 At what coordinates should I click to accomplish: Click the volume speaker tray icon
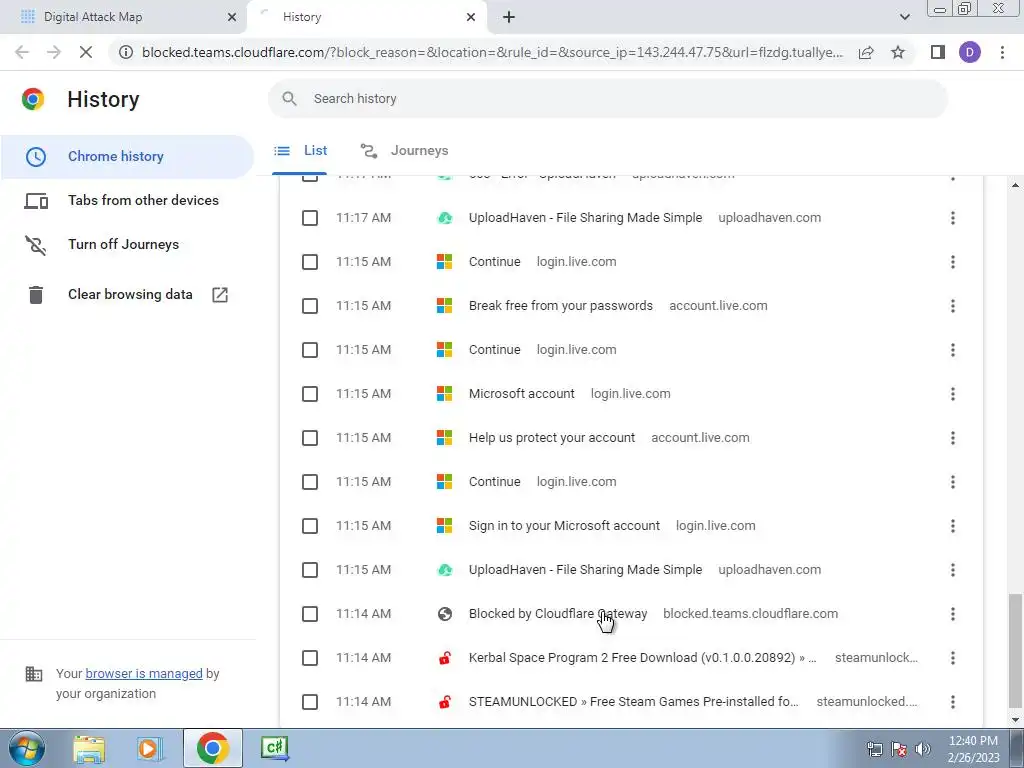(922, 749)
